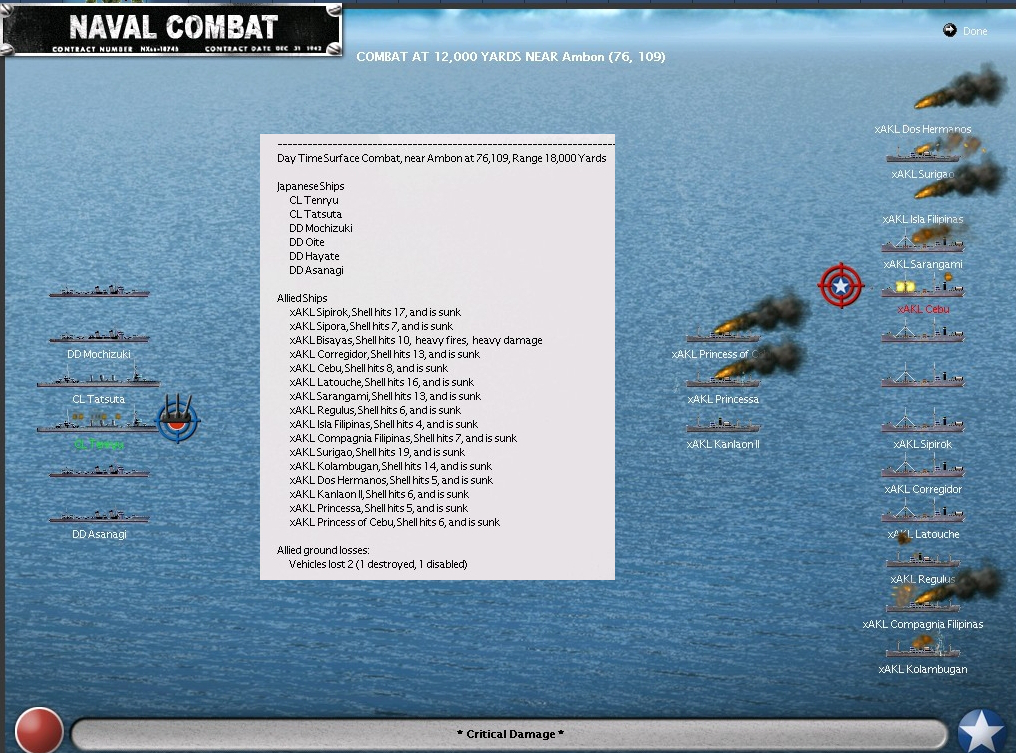The height and width of the screenshot is (753, 1016).
Task: Click 'CL Tatsuta' in the Japanese ships list
Action: pos(316,214)
